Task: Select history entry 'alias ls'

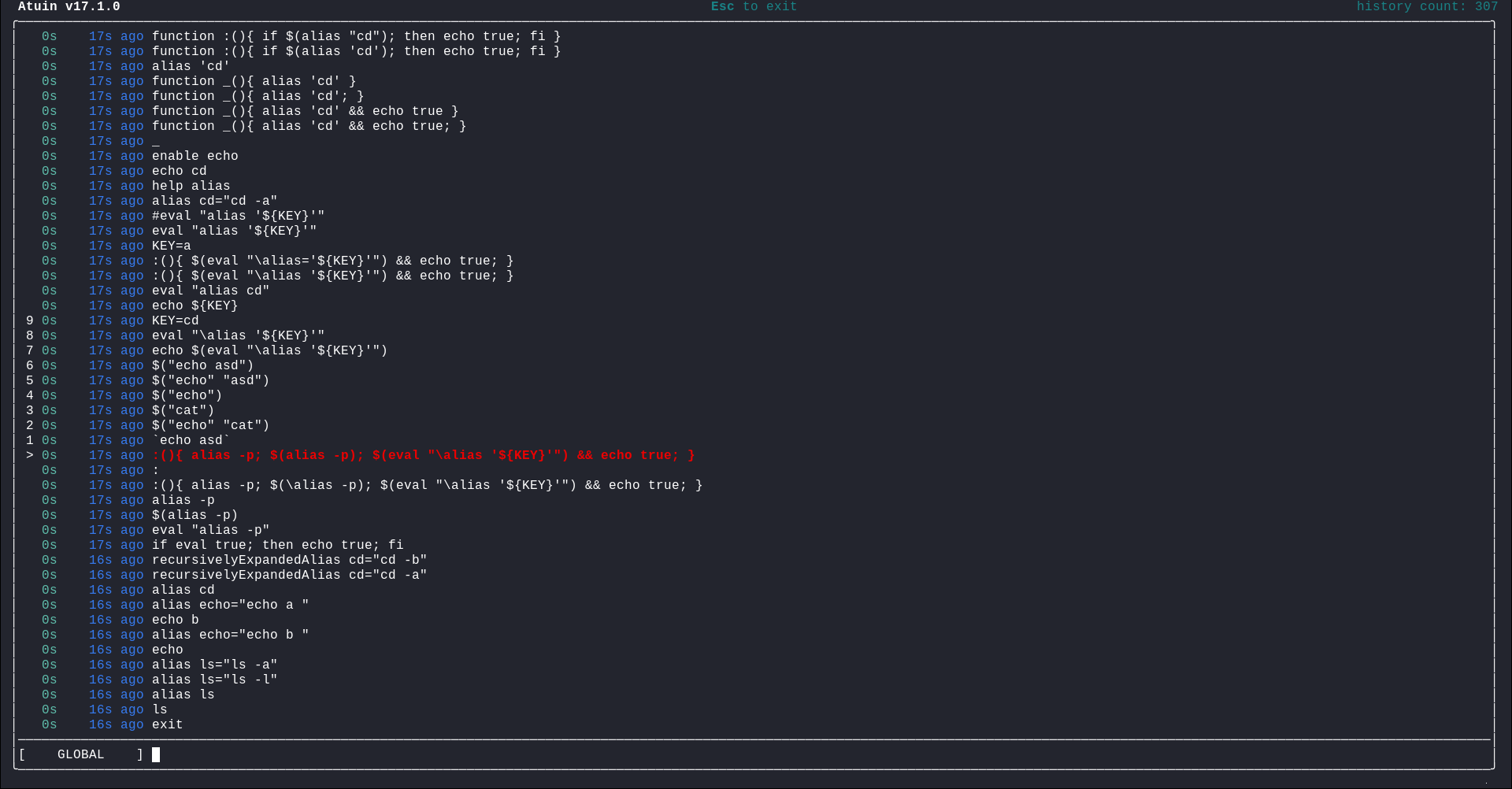Action: click(x=183, y=695)
